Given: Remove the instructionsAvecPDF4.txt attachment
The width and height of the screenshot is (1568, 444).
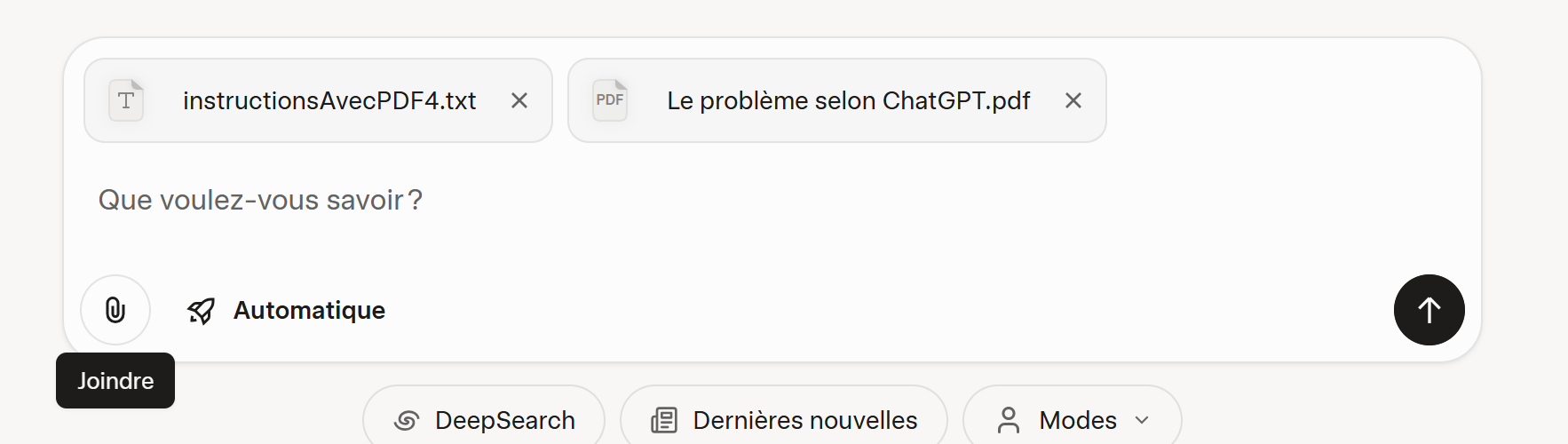Looking at the screenshot, I should pyautogui.click(x=519, y=101).
